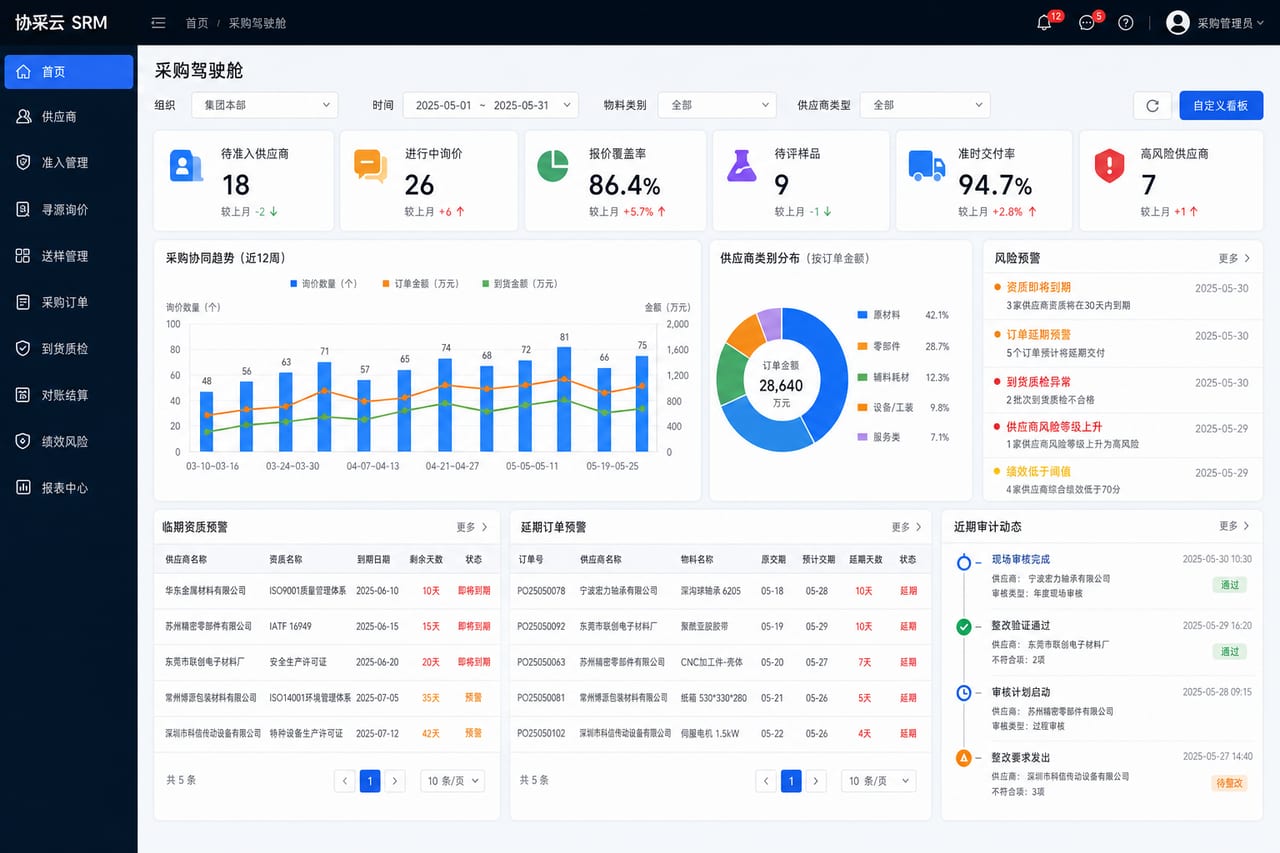Click the 原材料 blue legend swatch
Viewport: 1280px width, 853px height.
pos(862,315)
